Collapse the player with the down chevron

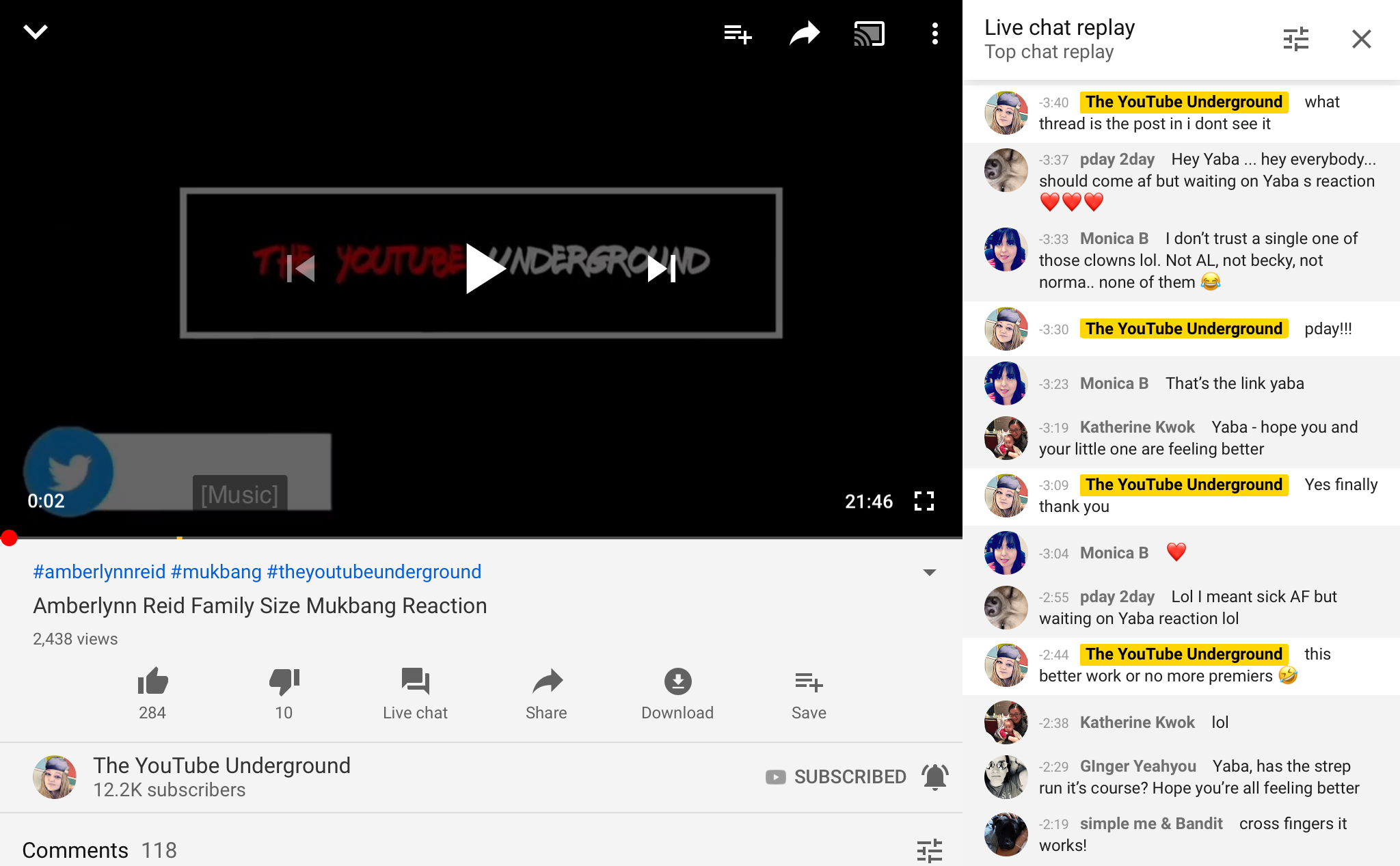[36, 32]
